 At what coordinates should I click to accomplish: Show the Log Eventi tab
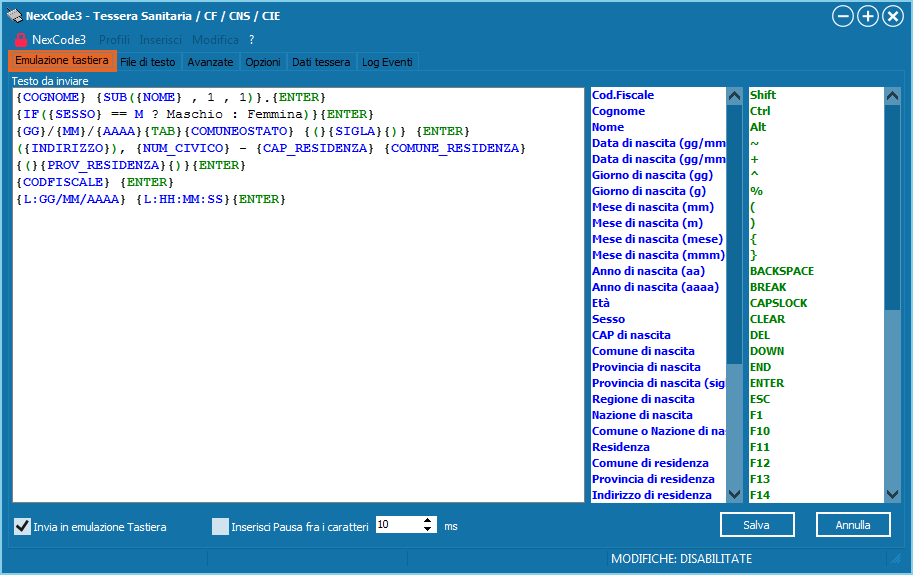[x=386, y=62]
